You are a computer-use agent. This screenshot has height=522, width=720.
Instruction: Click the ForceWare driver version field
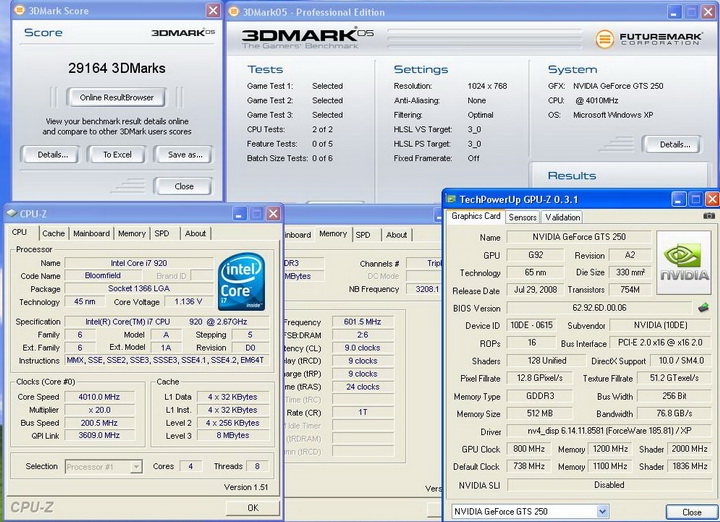tap(609, 431)
